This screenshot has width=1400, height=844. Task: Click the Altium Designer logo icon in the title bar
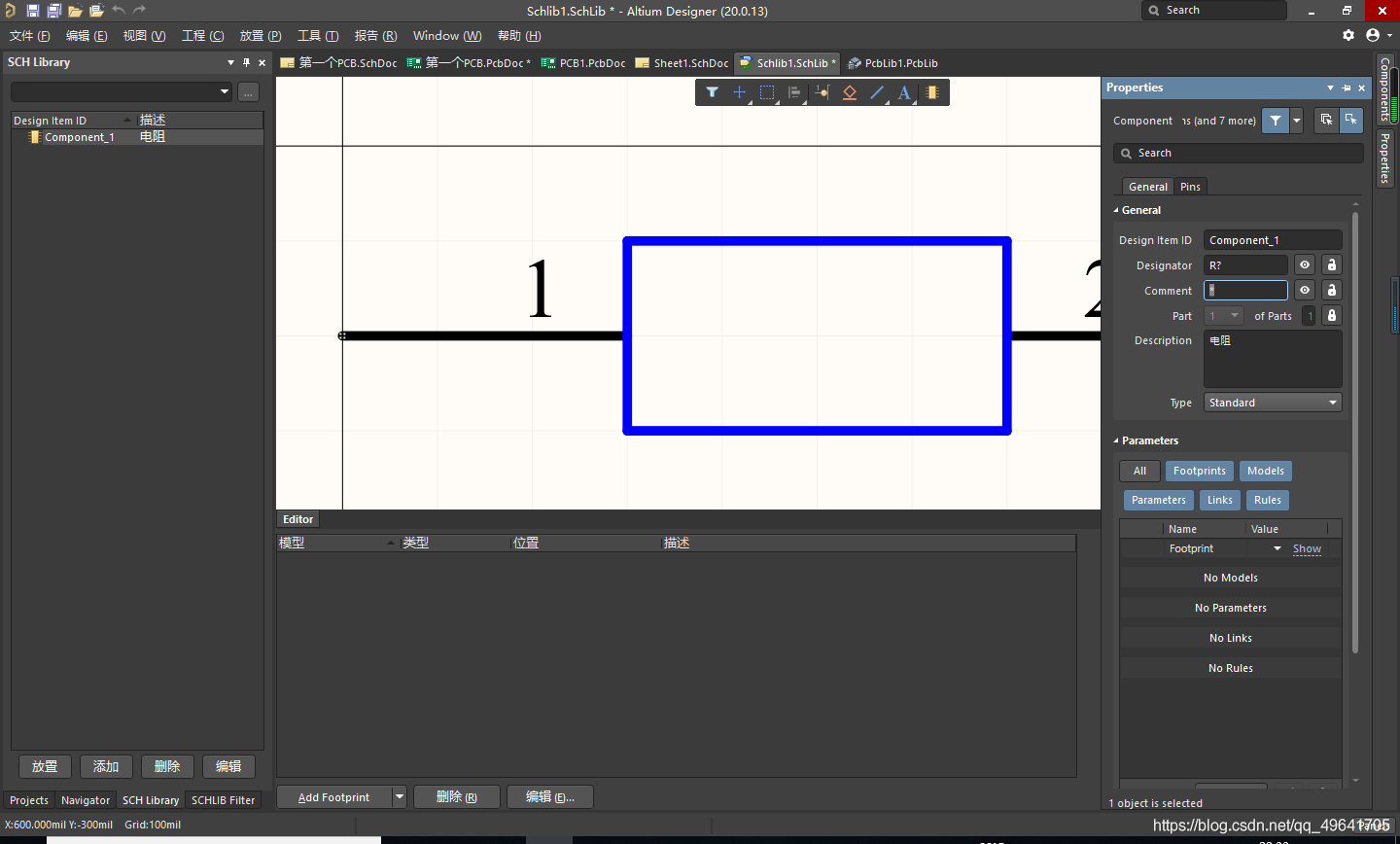pos(11,11)
